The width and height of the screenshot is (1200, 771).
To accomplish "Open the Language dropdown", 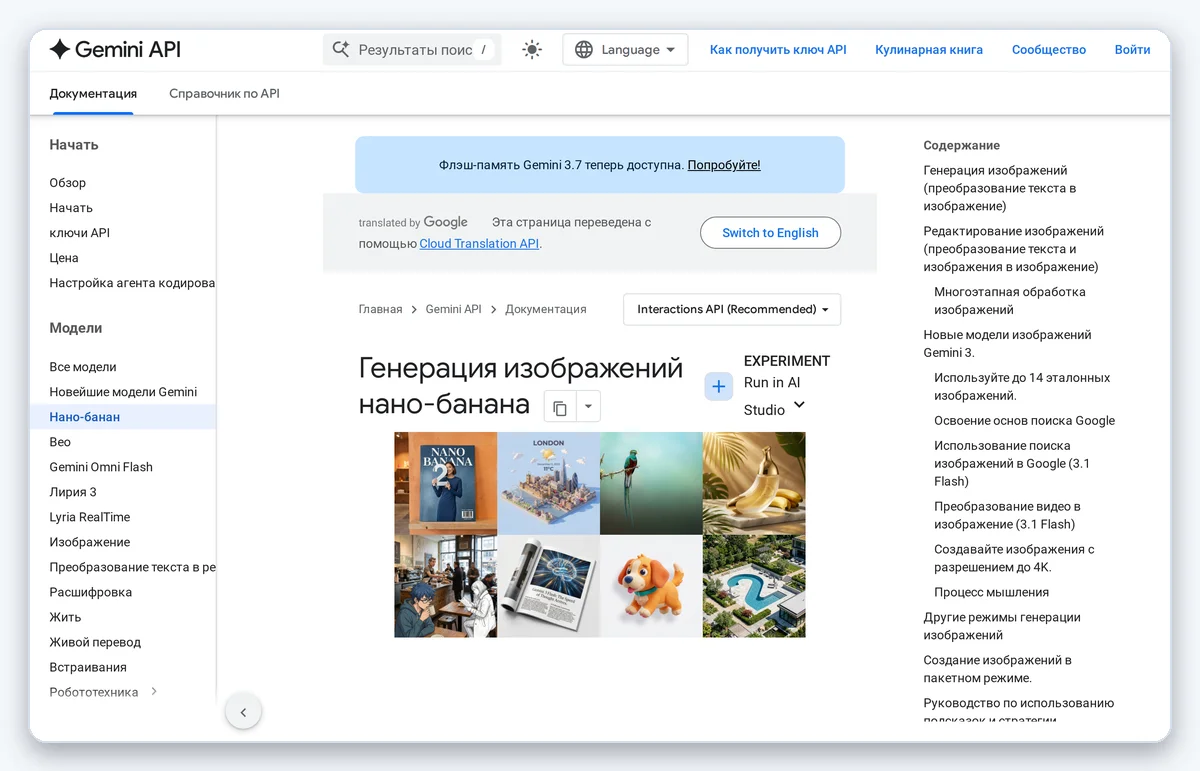I will pyautogui.click(x=625, y=49).
